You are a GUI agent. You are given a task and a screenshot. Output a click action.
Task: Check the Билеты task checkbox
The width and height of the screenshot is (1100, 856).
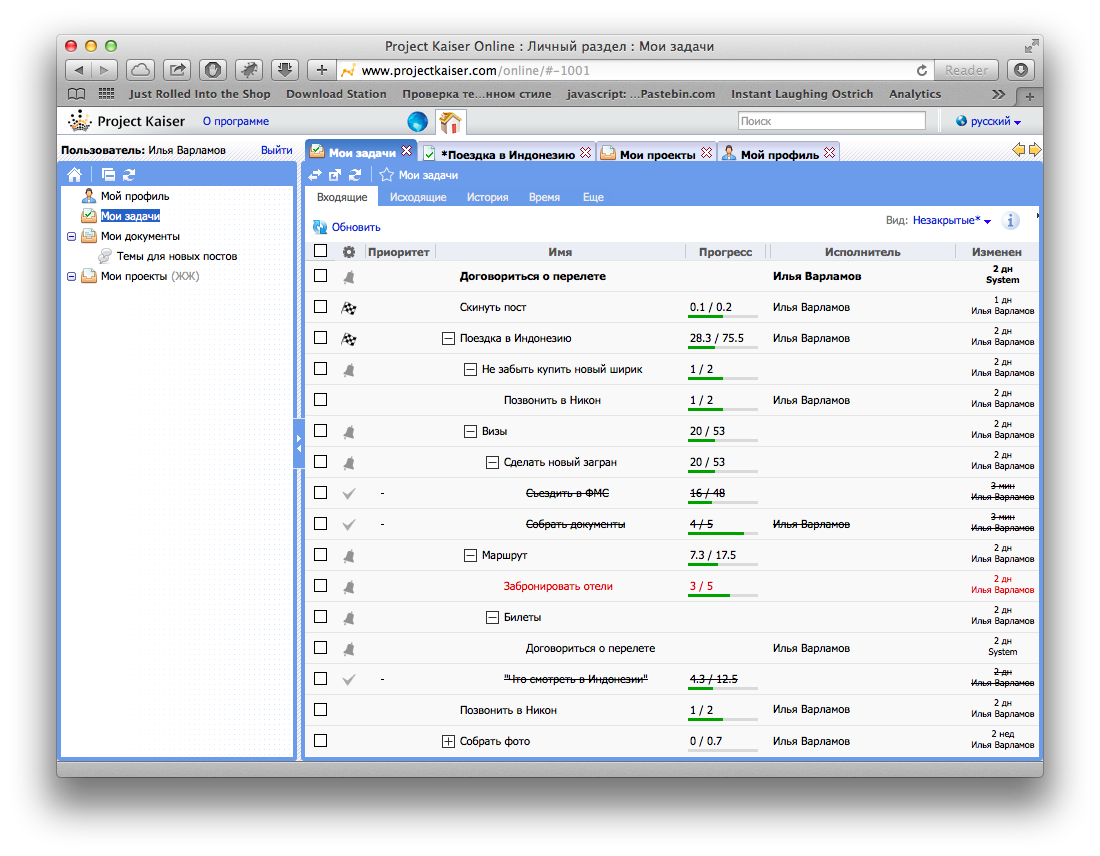[321, 617]
